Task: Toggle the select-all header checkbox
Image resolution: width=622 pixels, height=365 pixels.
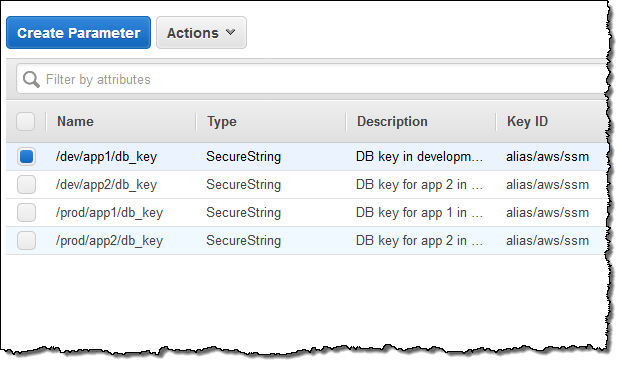Action: (x=26, y=121)
